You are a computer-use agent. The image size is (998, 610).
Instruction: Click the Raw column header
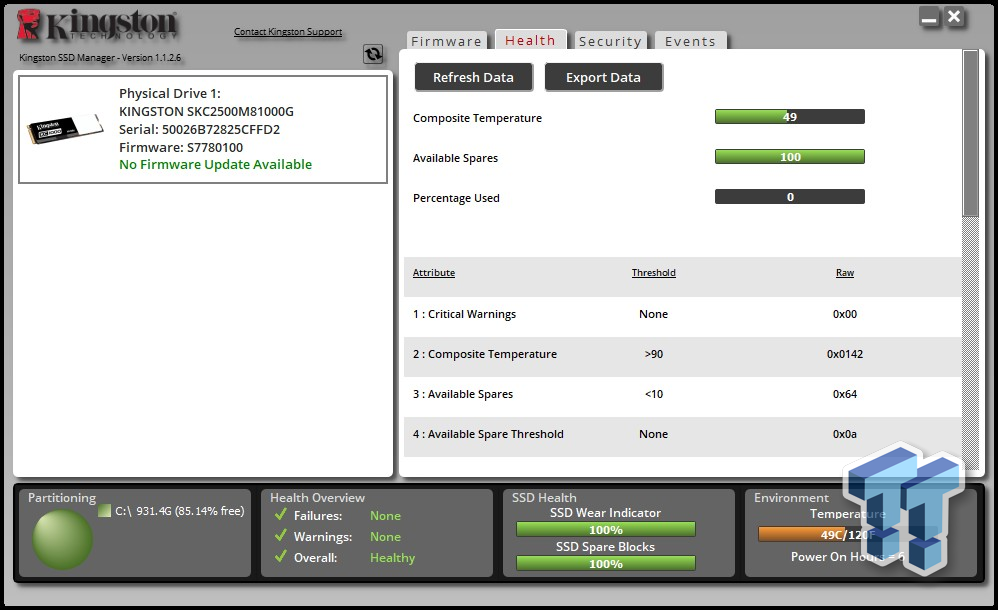click(845, 273)
